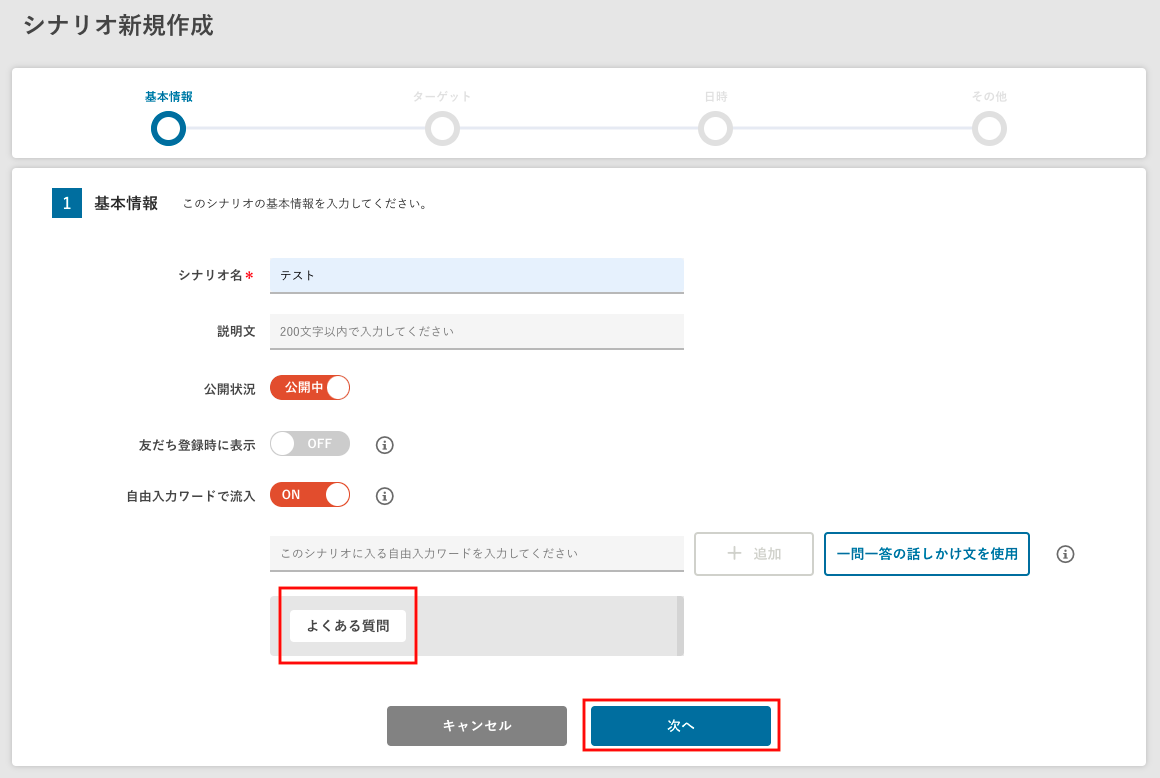Screen dimensions: 1160x778
Task: Select the 日時 step circle
Action: pos(715,128)
